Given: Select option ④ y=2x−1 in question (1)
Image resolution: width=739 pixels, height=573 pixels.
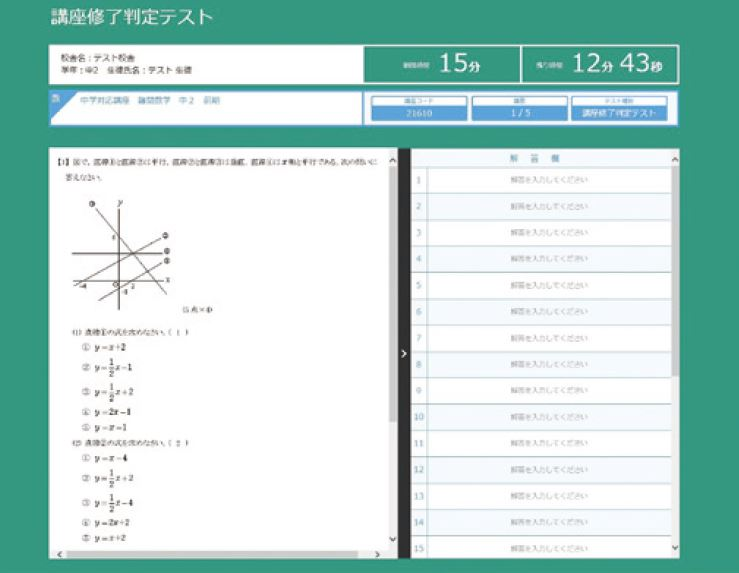Looking at the screenshot, I should [x=107, y=412].
